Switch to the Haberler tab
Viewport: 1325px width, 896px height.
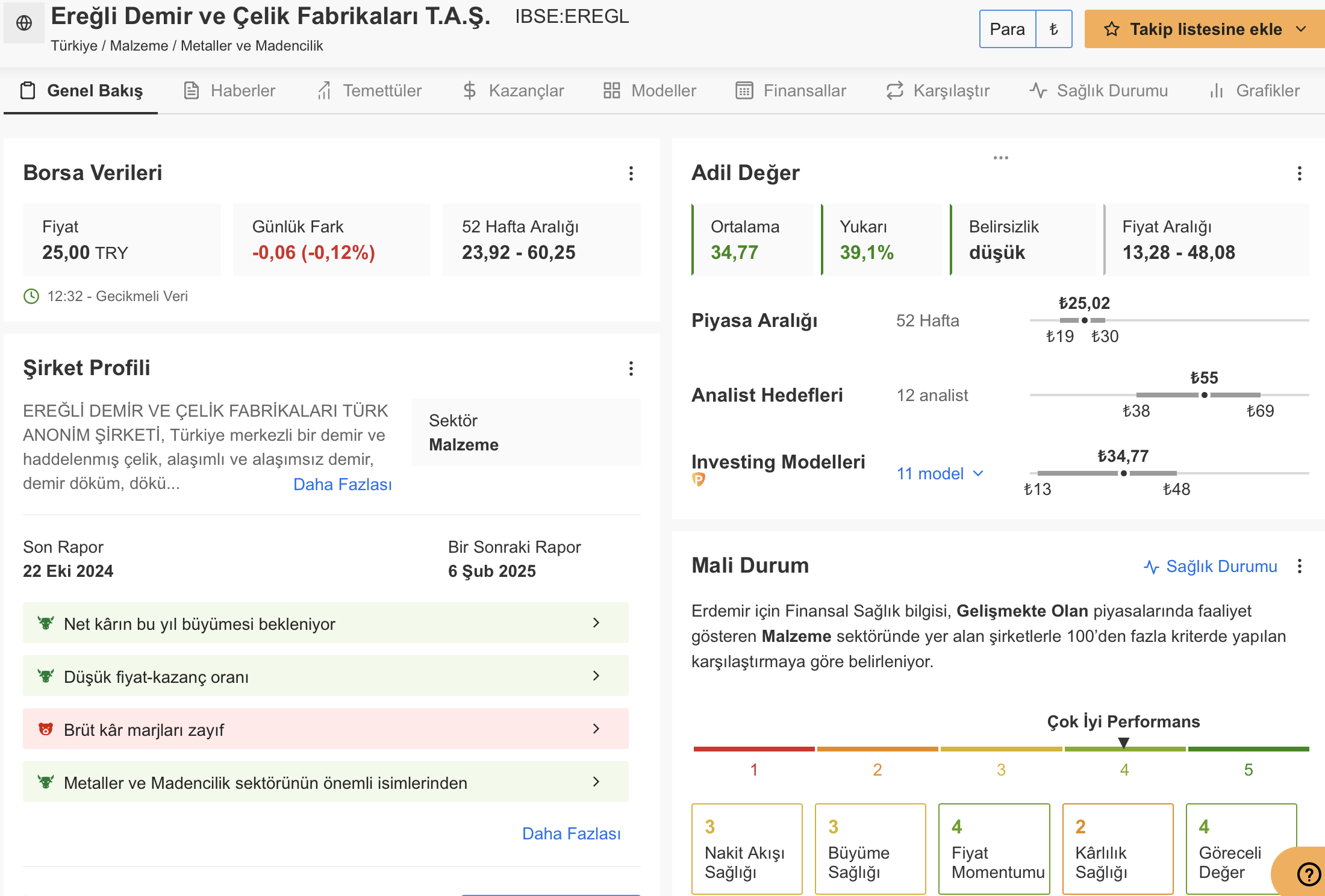[229, 91]
